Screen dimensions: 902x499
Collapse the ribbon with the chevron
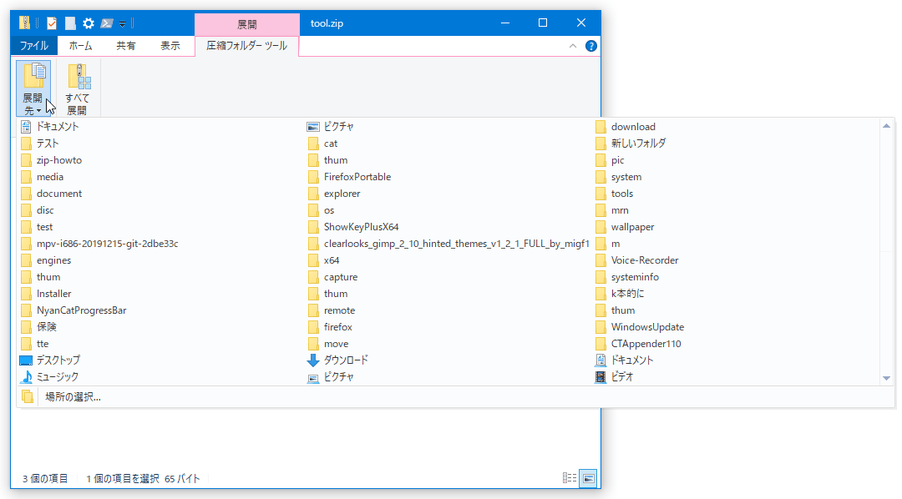tap(572, 46)
